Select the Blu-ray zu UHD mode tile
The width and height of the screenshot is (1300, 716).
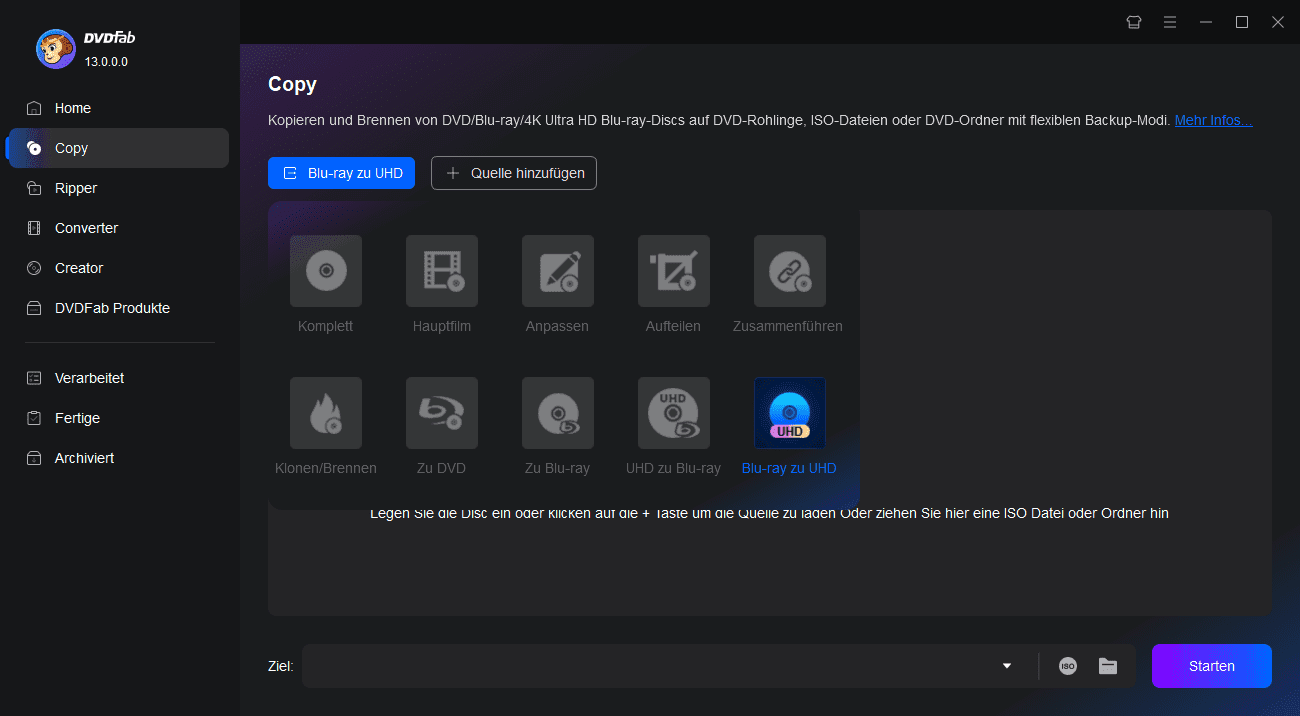click(790, 413)
